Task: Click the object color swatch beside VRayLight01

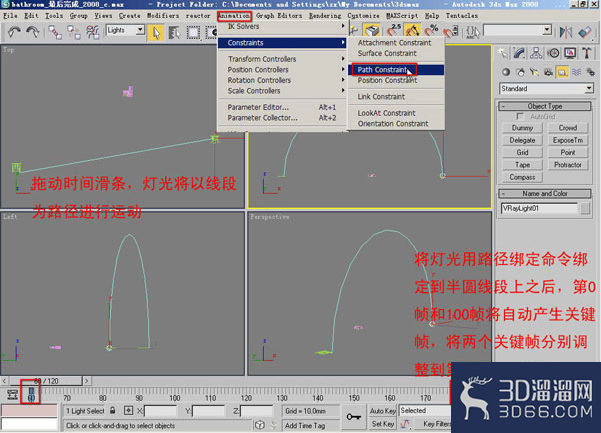Action: 585,208
